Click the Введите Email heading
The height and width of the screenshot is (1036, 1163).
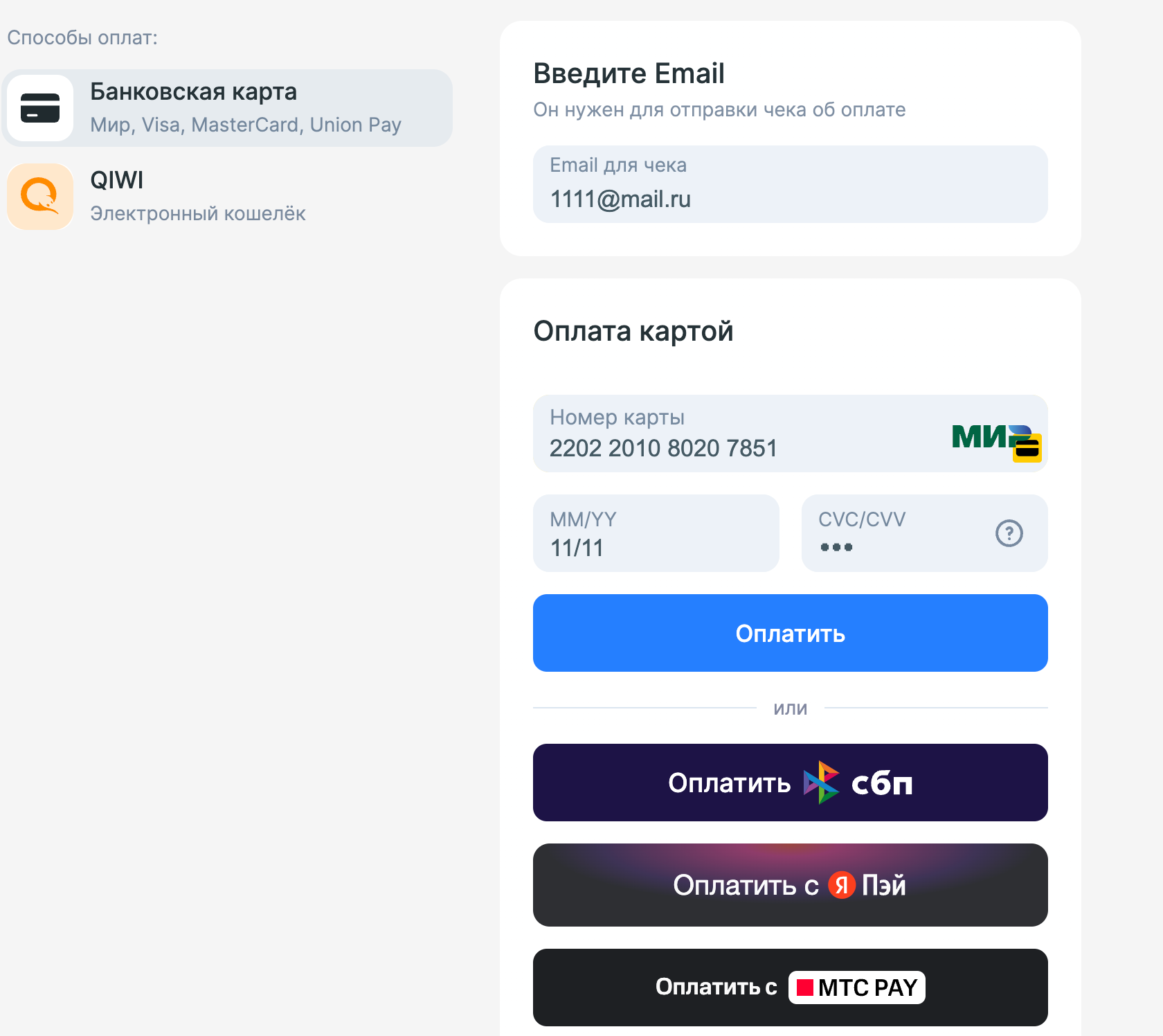tap(629, 73)
